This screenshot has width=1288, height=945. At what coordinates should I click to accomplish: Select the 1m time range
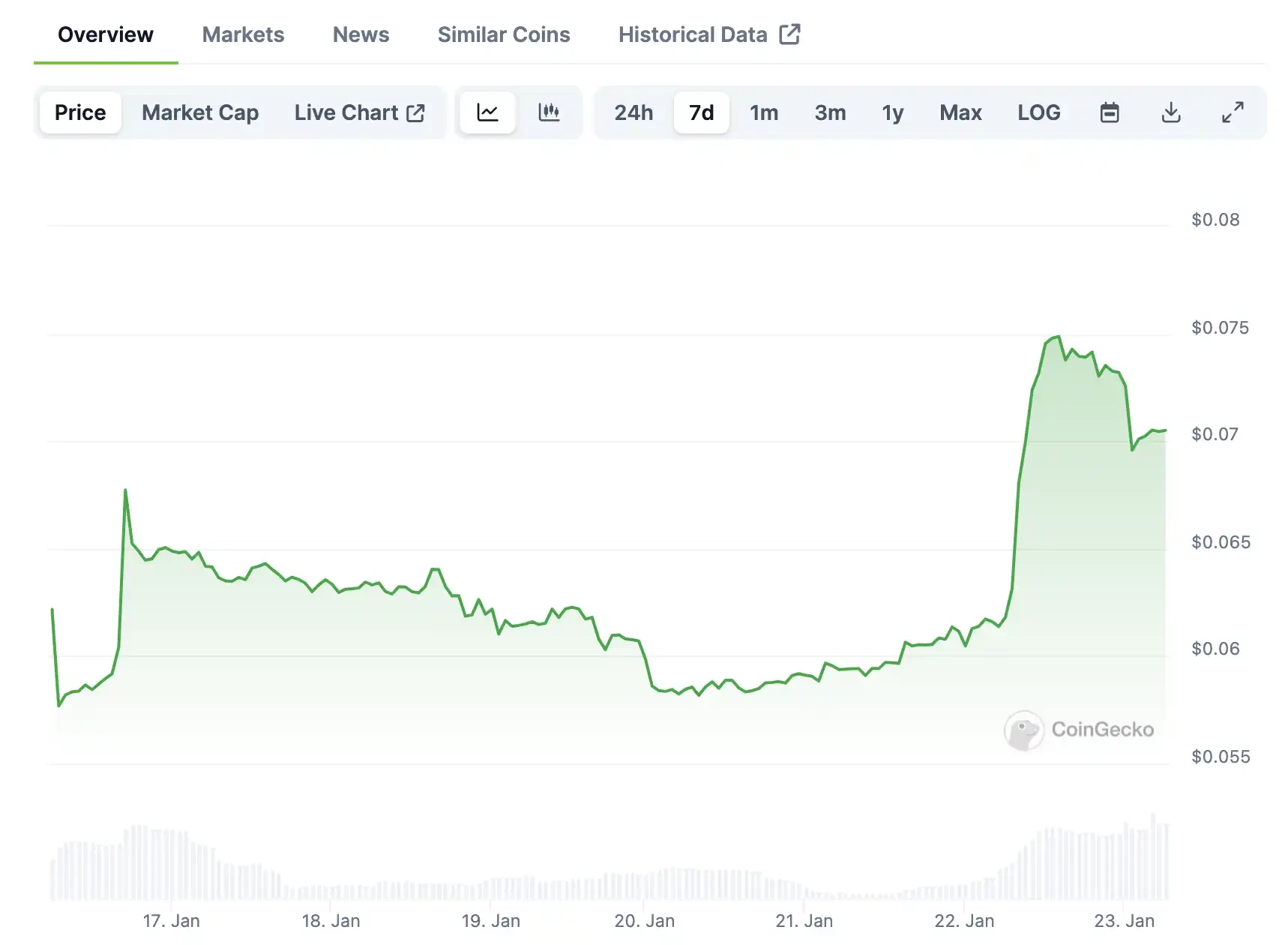[764, 112]
